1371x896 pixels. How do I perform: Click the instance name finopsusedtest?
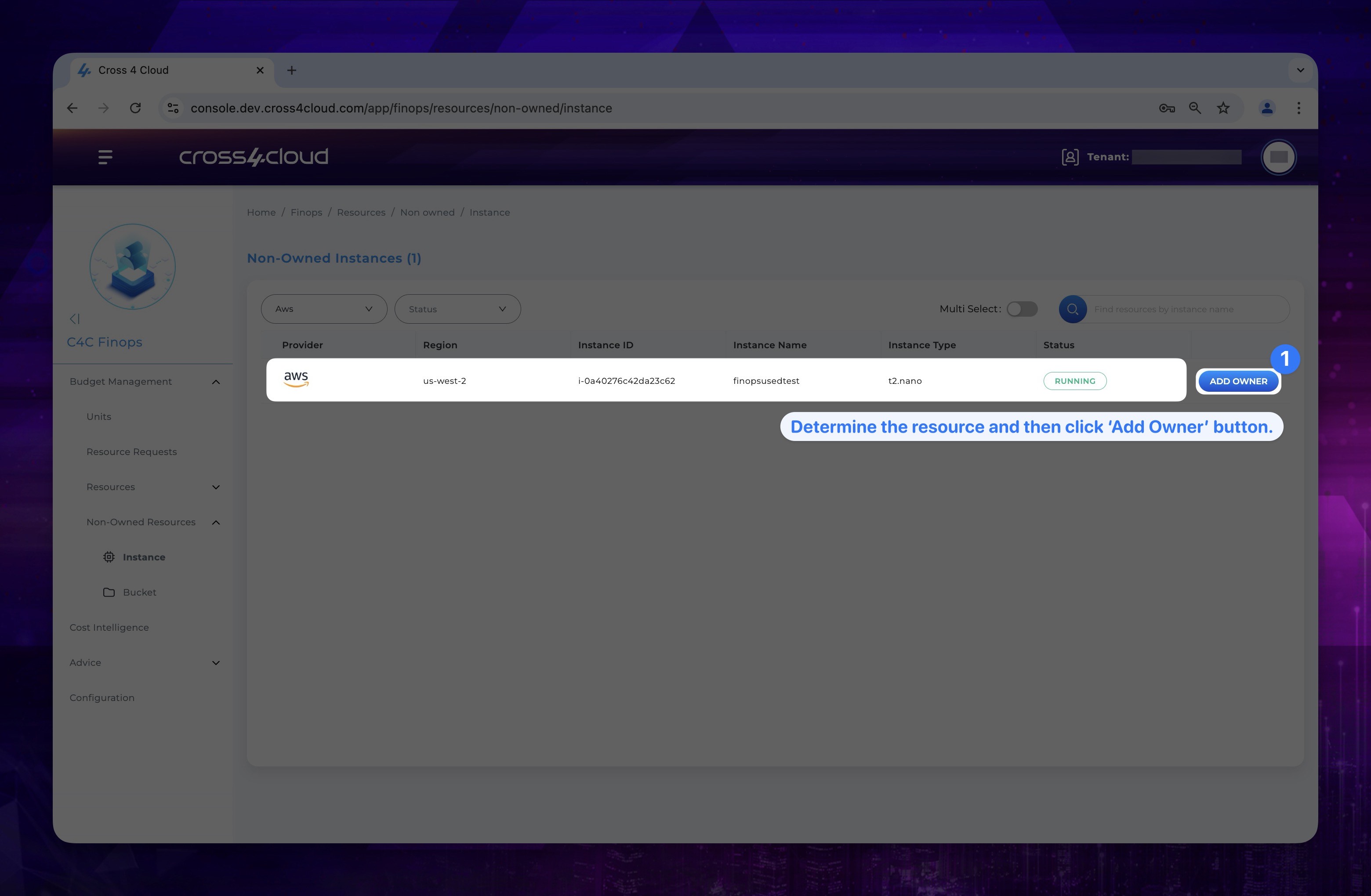(x=765, y=381)
